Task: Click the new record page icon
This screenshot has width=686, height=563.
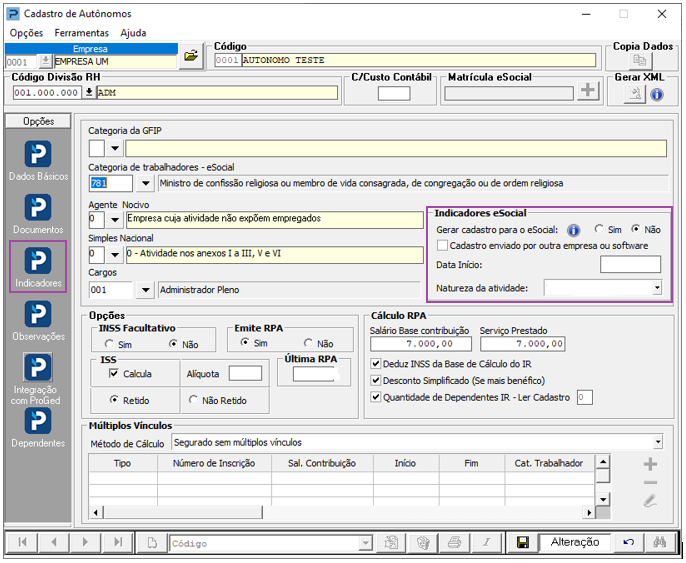Action: tap(152, 543)
